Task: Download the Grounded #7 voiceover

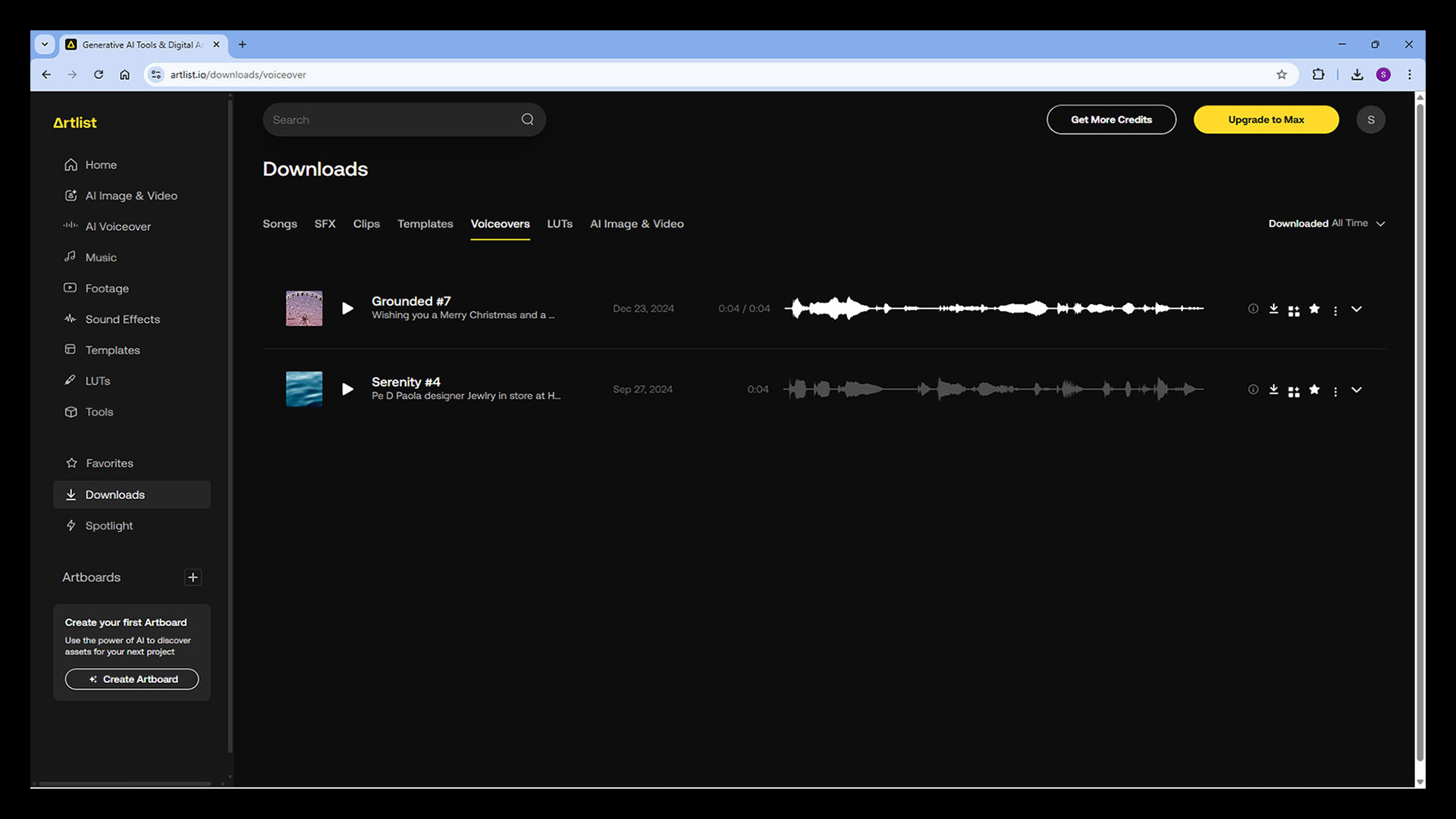Action: [1274, 309]
